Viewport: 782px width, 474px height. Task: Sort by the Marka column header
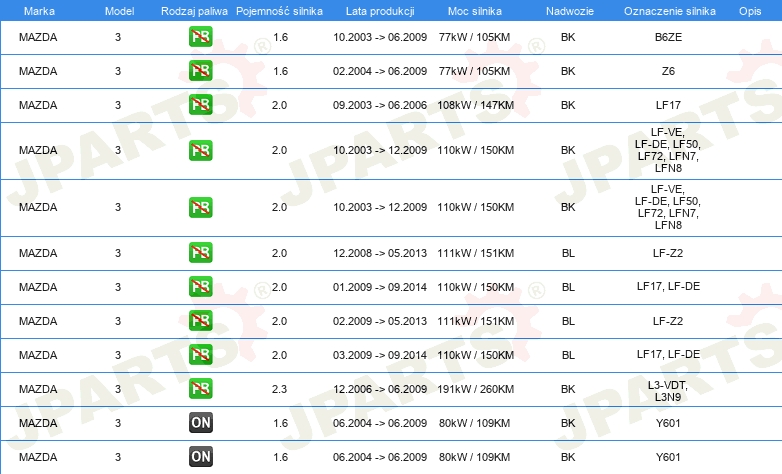(39, 11)
